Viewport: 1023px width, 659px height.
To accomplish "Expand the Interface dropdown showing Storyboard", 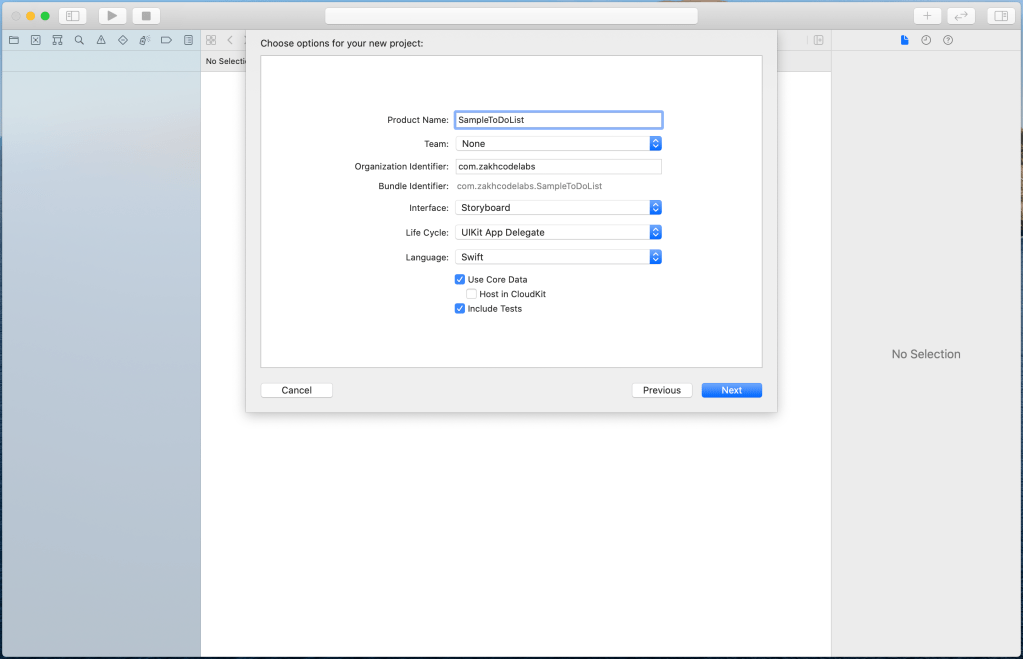I will pyautogui.click(x=558, y=208).
